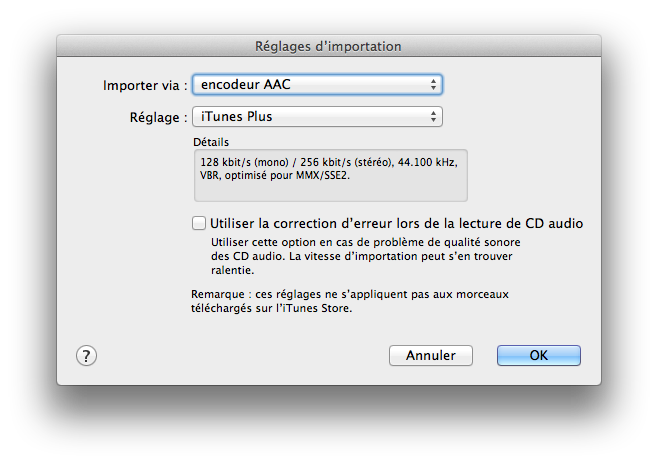Click the 'Détails' heading
Screen dimensions: 658x464
211,142
